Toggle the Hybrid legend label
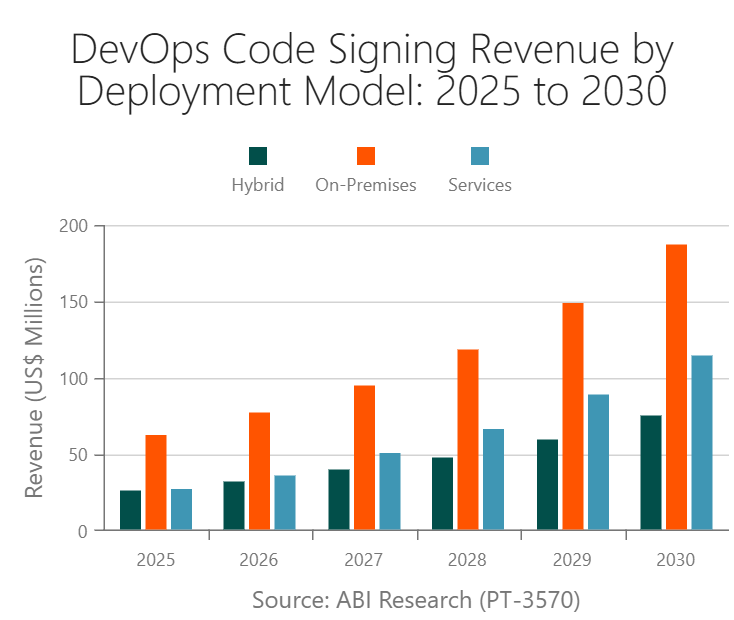Screen dimensions: 734x620 258,185
